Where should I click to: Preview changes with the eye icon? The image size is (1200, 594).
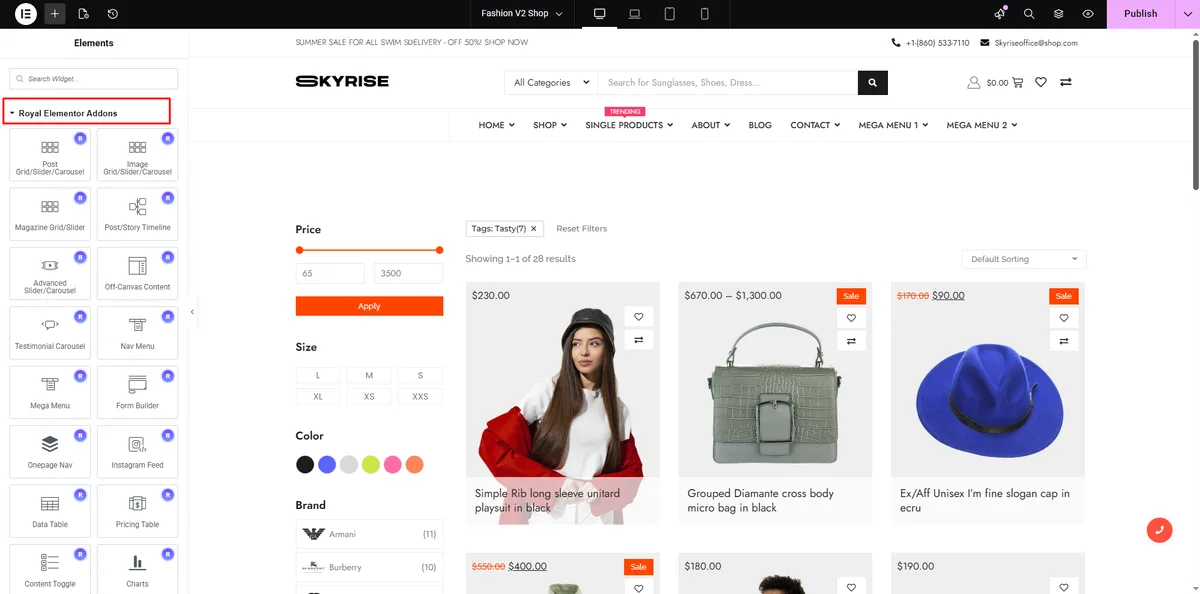(1088, 14)
